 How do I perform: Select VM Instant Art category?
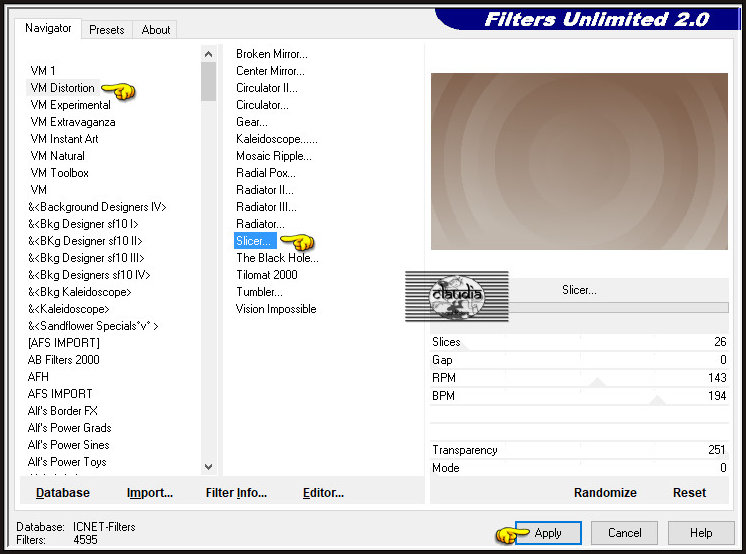[64, 139]
